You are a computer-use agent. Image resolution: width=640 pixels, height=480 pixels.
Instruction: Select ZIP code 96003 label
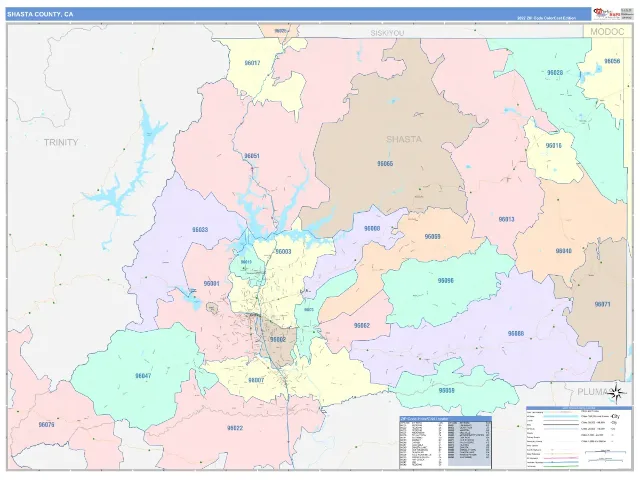pos(283,251)
